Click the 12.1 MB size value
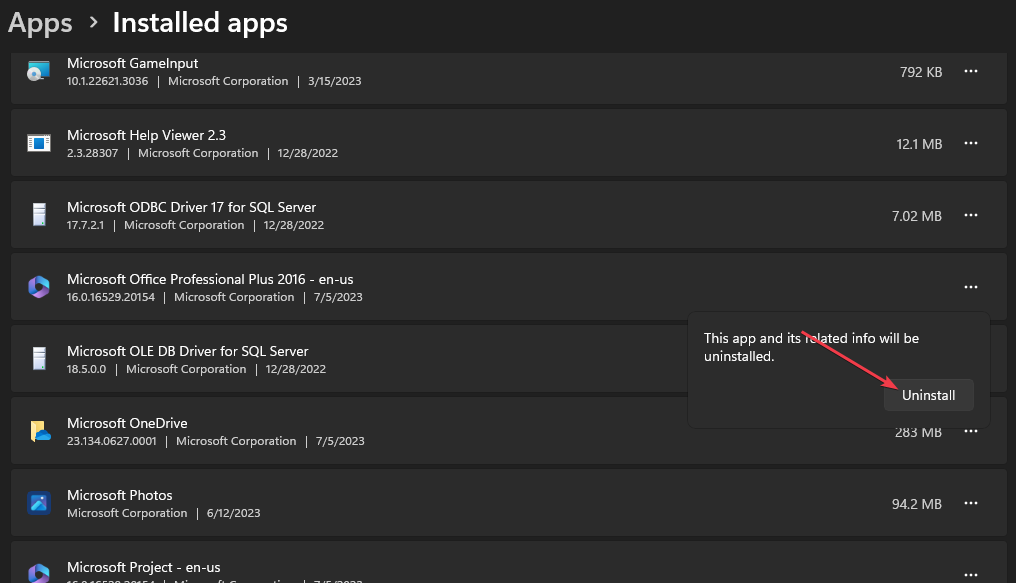 [919, 144]
